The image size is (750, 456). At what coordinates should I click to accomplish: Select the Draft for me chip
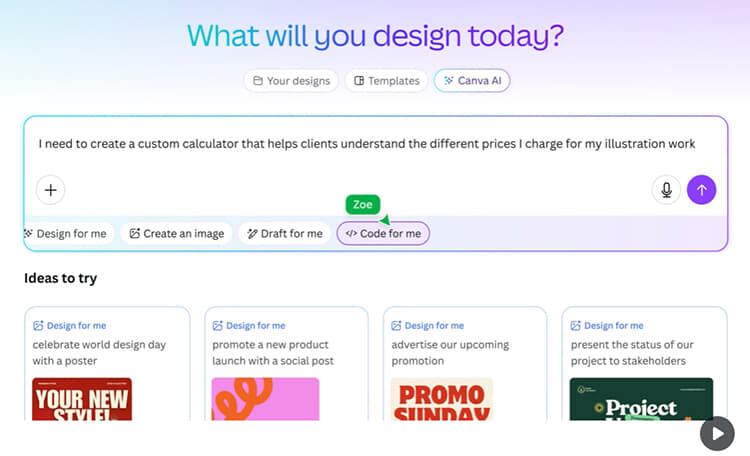285,234
